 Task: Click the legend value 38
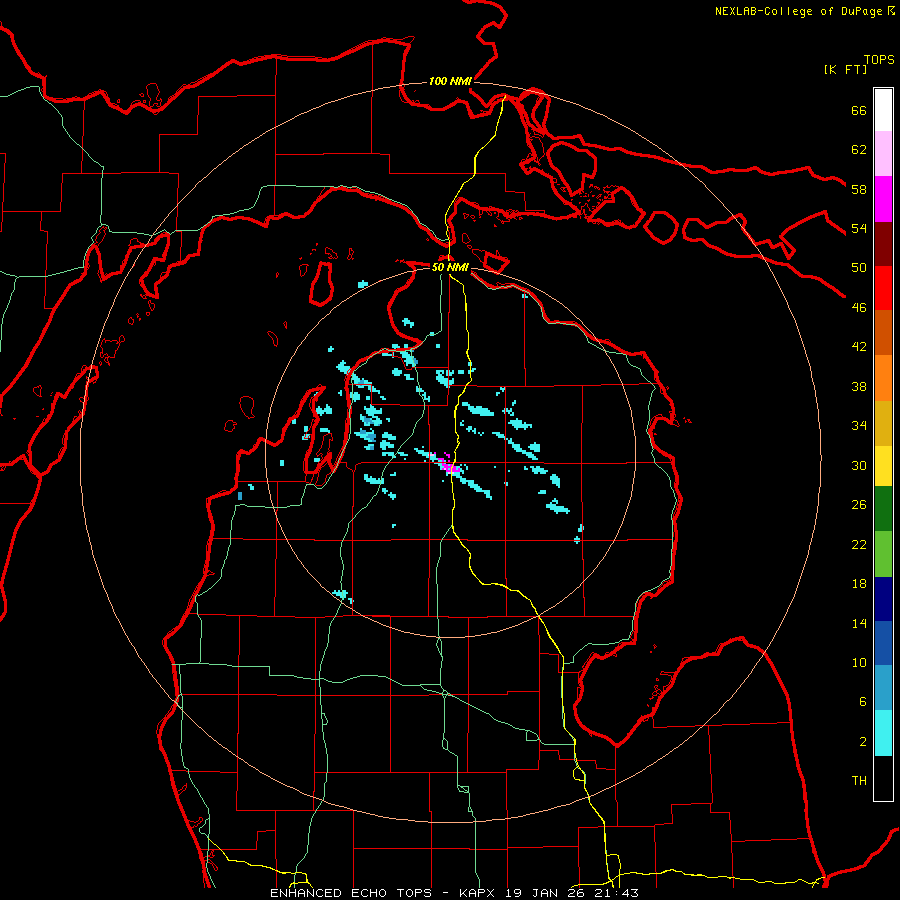point(859,386)
